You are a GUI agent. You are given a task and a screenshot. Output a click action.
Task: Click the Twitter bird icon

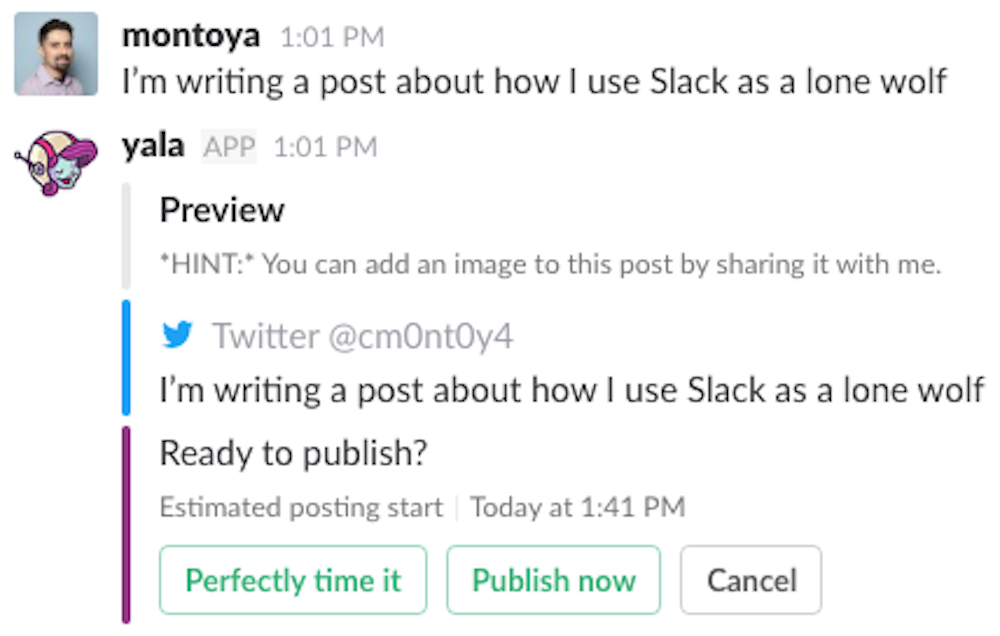177,335
